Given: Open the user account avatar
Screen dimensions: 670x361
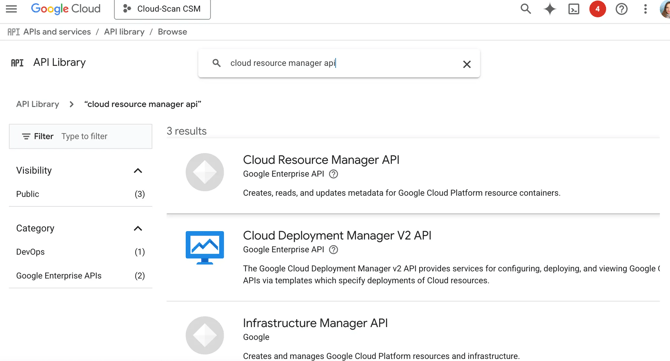Looking at the screenshot, I should 665,9.
